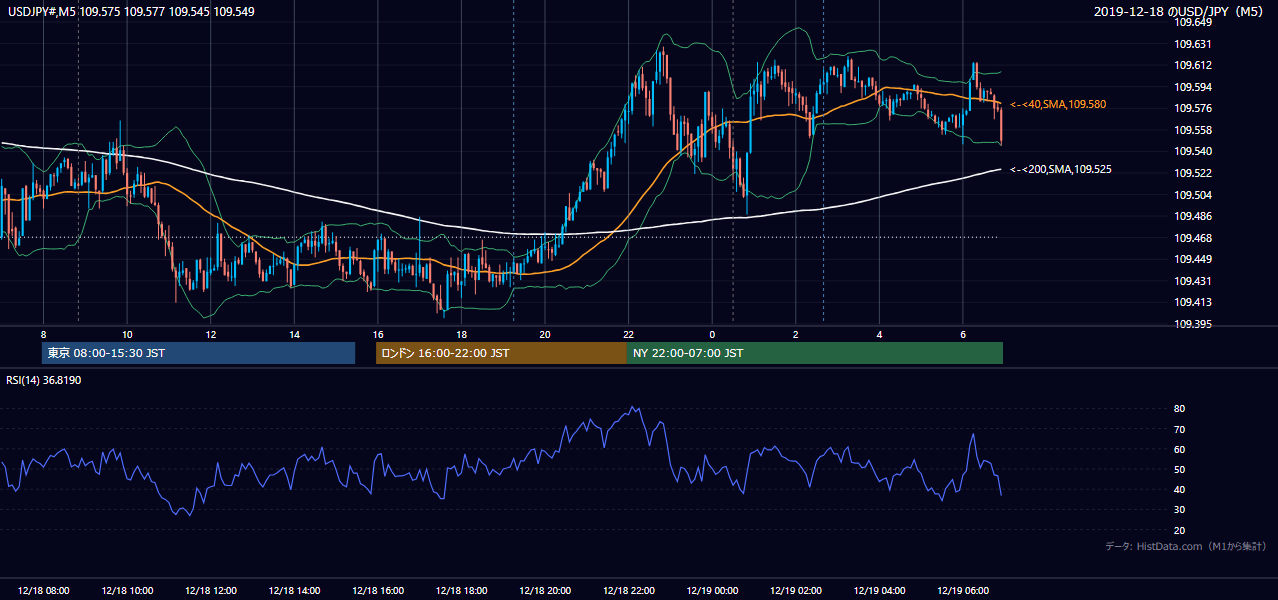
Task: Click the RSI axis level 30
Action: (1180, 510)
